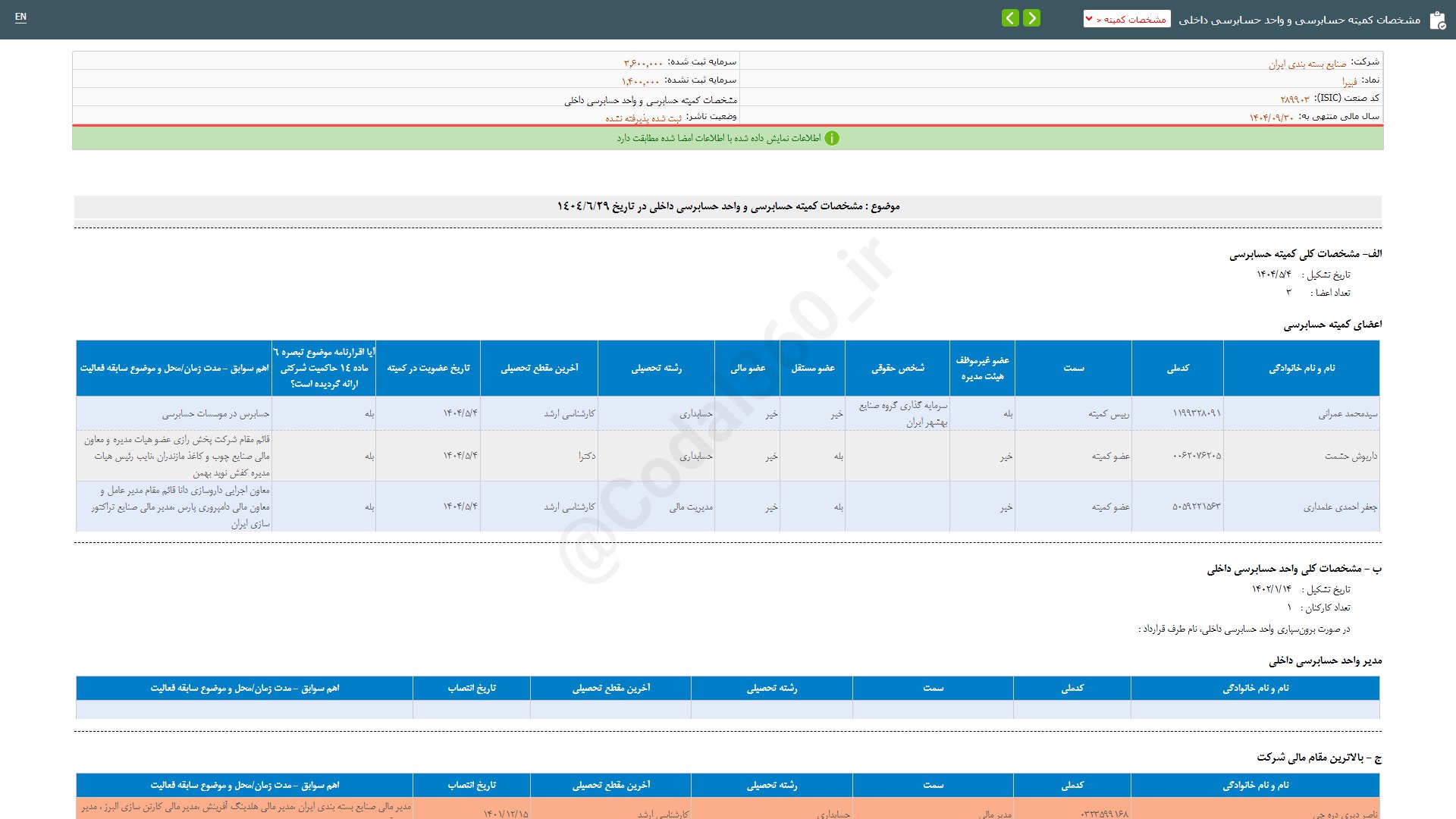The height and width of the screenshot is (819, 1456).
Task: Click the fiscal year date ۱۴۰۴/۰۹/۳۰
Action: (1271, 118)
